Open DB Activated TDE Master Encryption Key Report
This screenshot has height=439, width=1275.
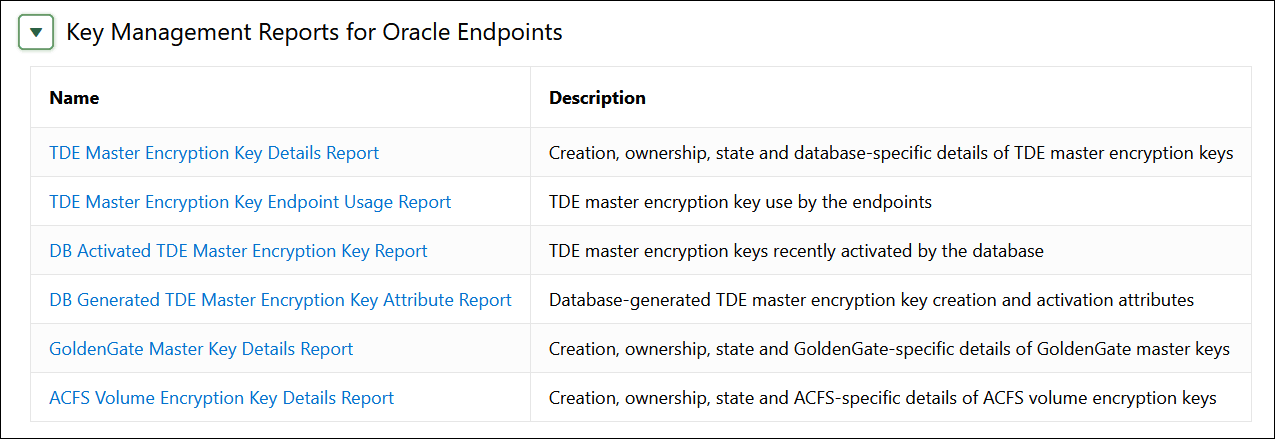238,251
